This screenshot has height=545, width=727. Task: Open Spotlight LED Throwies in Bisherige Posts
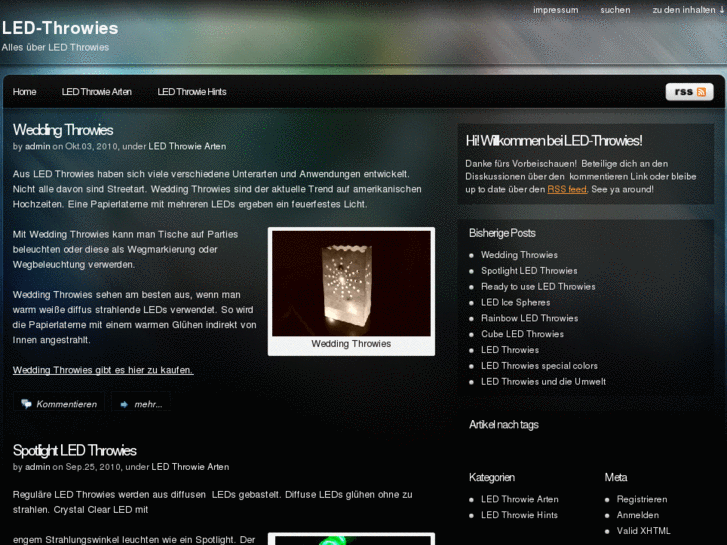coord(529,271)
